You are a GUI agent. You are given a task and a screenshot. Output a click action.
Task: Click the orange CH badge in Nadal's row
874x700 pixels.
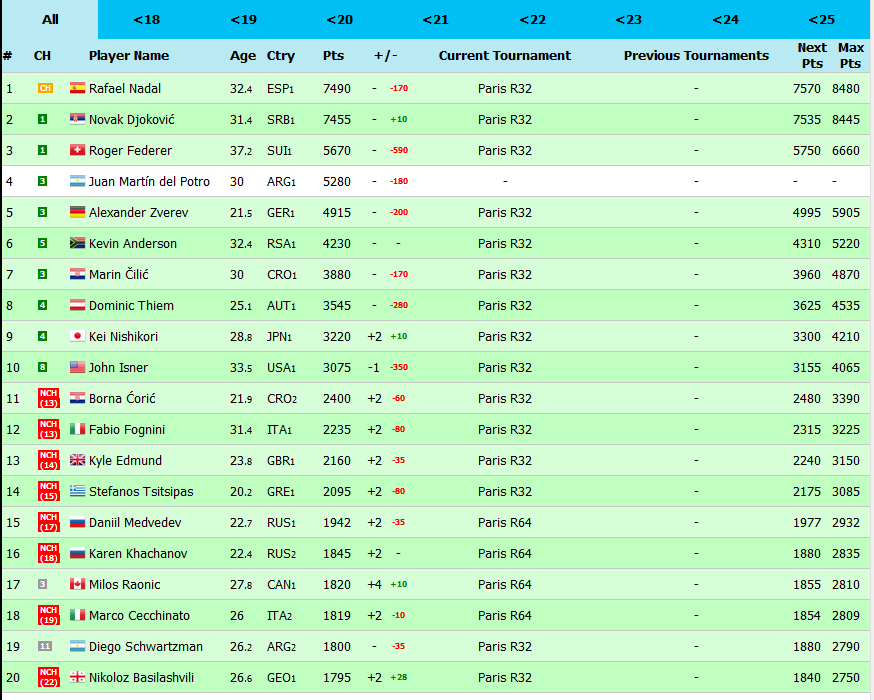(x=44, y=88)
